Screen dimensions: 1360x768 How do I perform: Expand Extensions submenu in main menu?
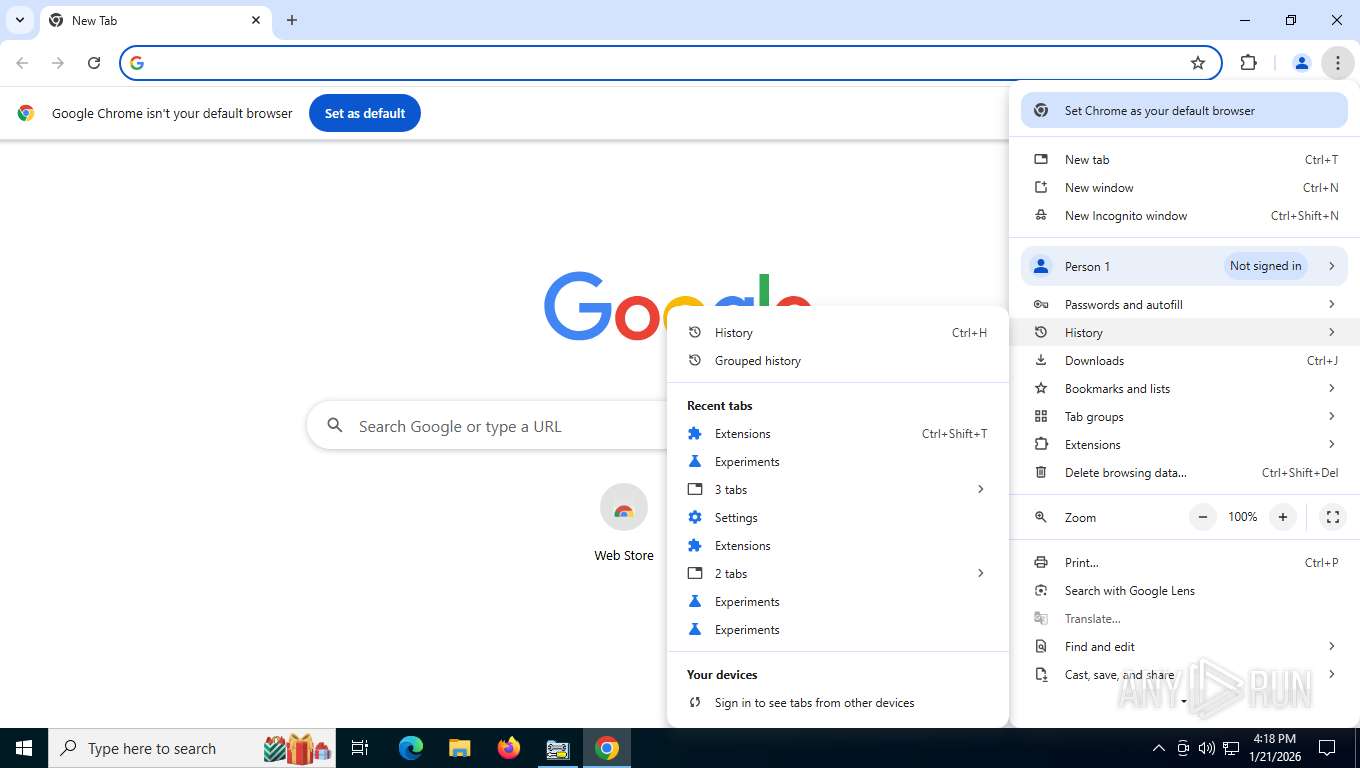coord(1184,445)
